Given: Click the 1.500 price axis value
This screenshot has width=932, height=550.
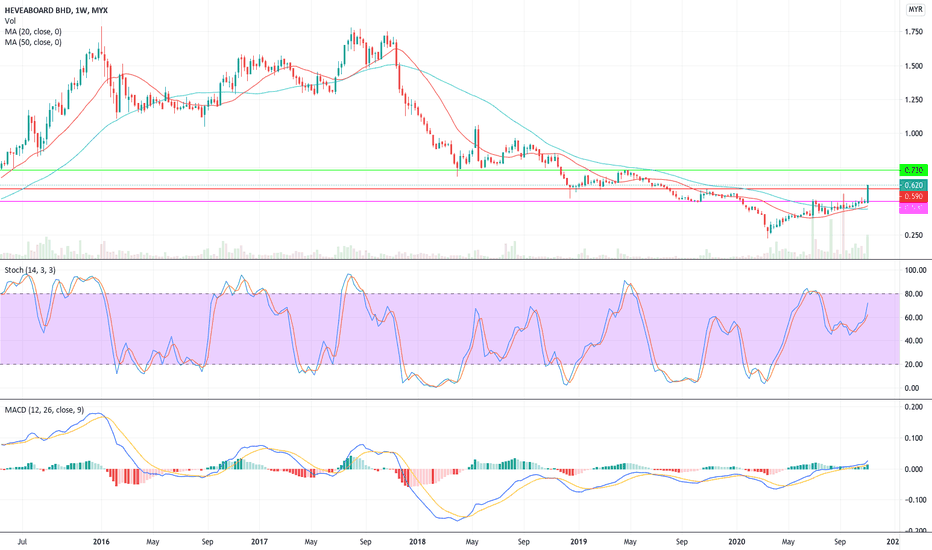Looking at the screenshot, I should [x=914, y=66].
